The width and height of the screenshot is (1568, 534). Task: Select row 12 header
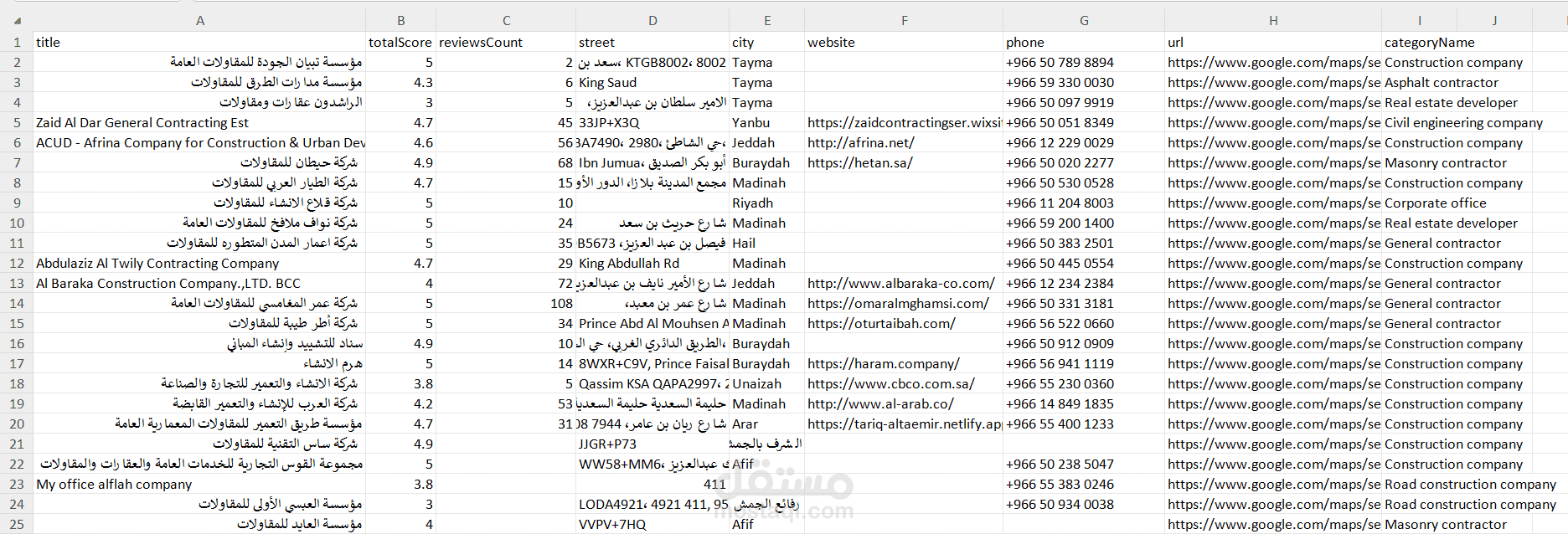[x=17, y=263]
